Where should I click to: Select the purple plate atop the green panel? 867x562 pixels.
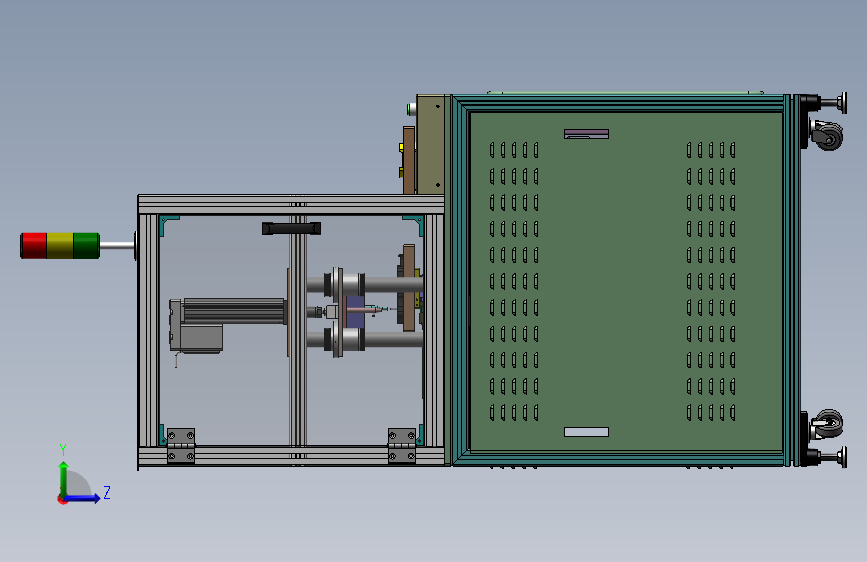coord(586,134)
